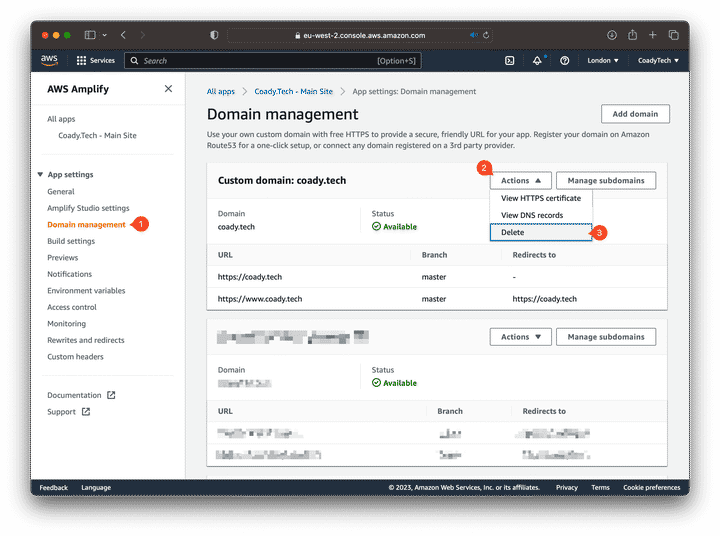Open Notifications settings
Image resolution: width=720 pixels, height=536 pixels.
(69, 274)
